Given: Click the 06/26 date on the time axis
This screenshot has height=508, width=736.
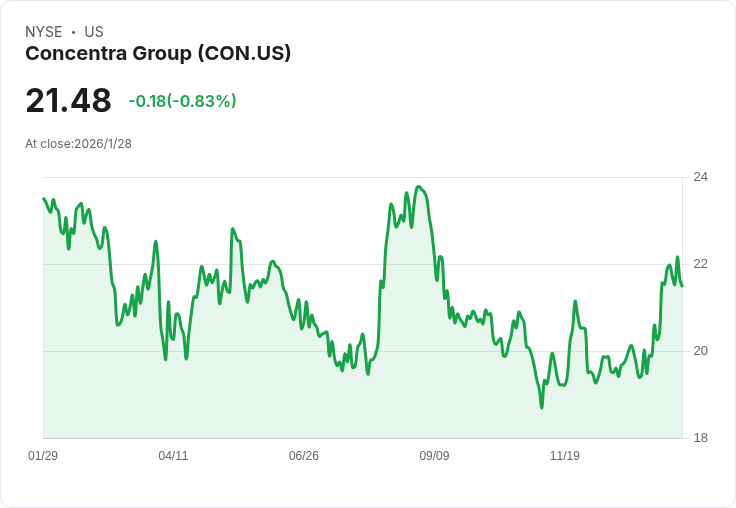Looking at the screenshot, I should point(304,456).
